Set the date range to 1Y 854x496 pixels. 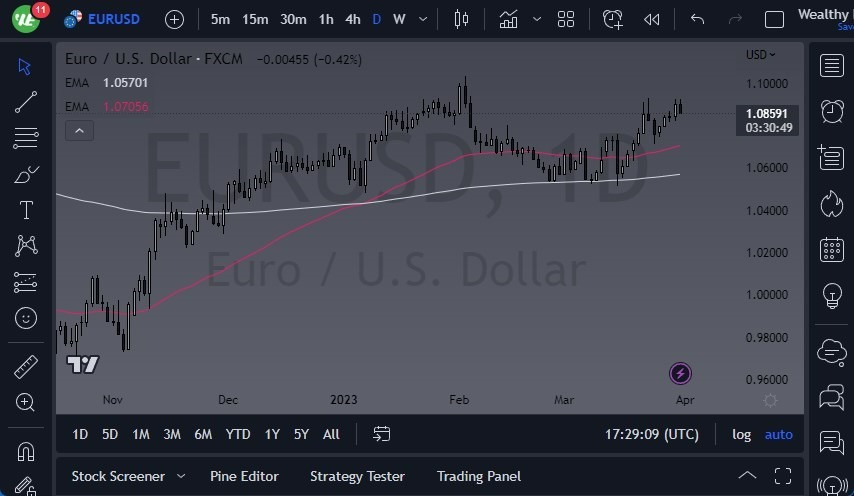(x=272, y=434)
